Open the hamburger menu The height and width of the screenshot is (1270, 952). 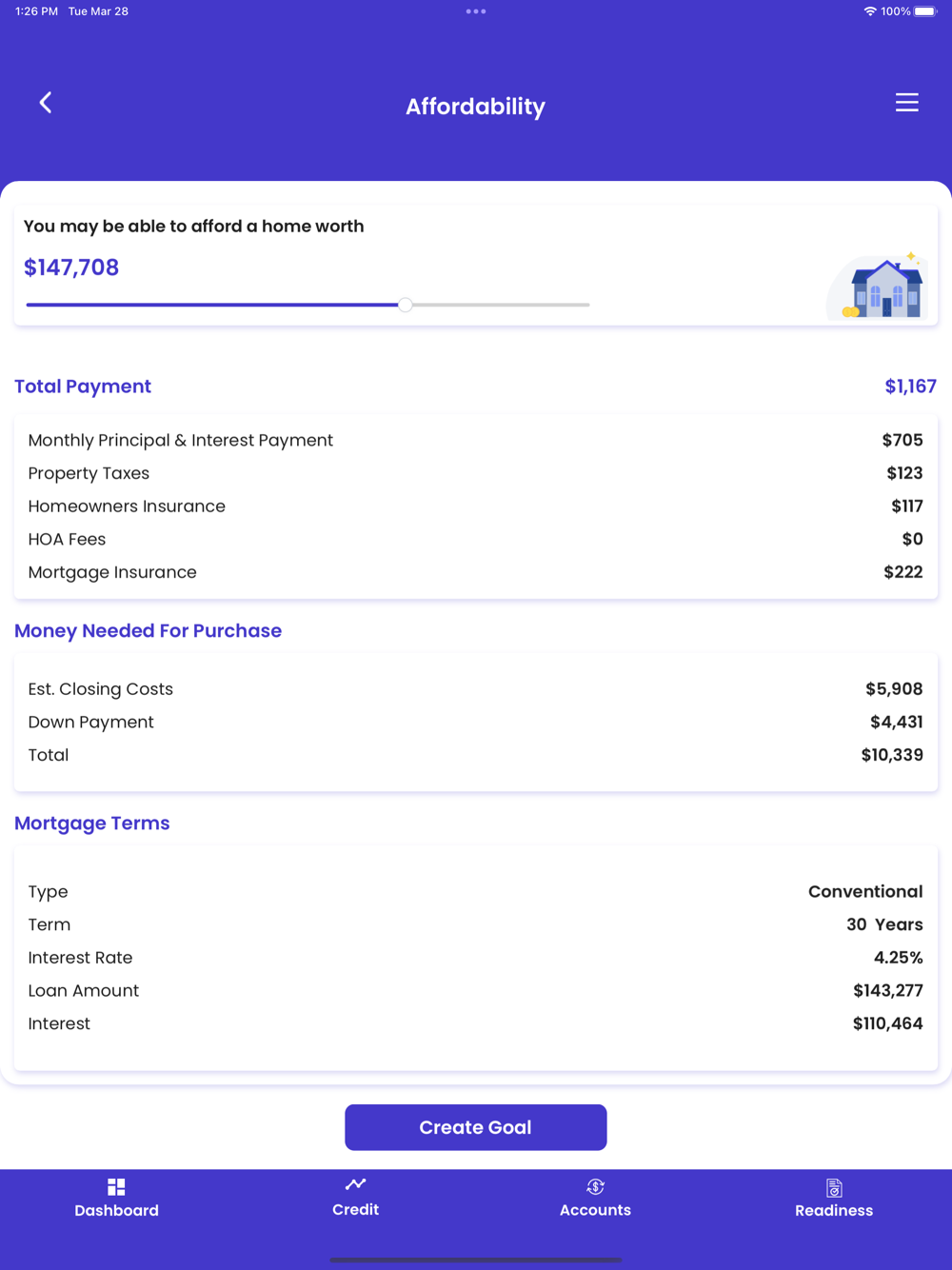pos(907,103)
